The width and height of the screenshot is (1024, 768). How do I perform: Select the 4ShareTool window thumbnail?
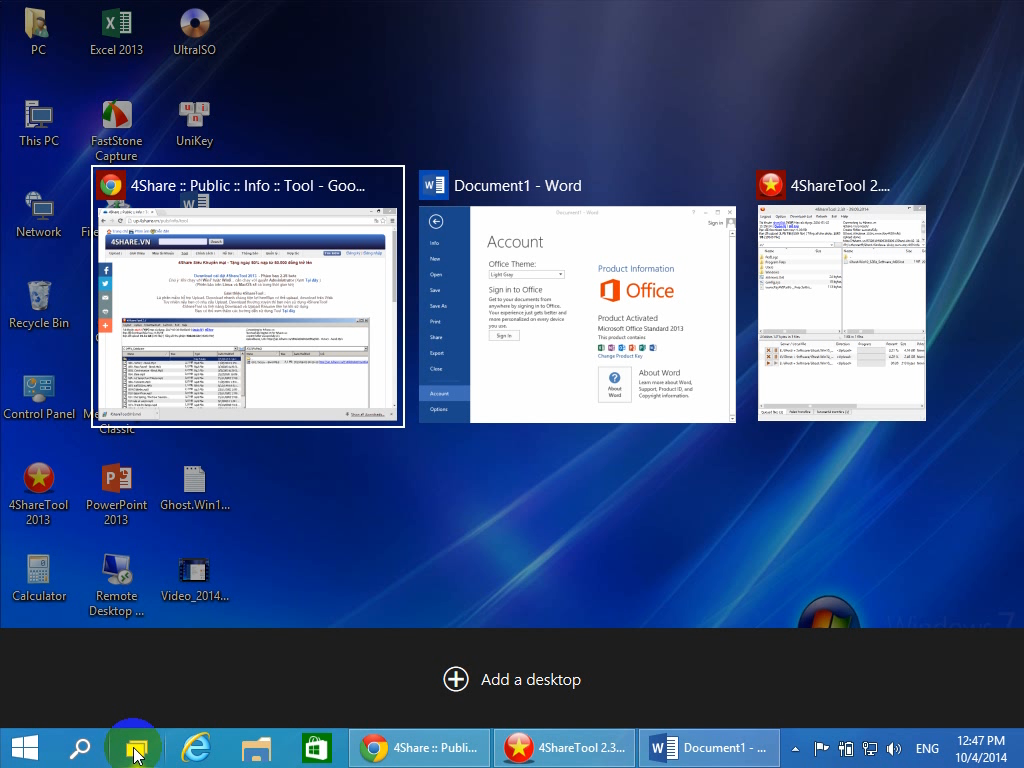click(842, 313)
